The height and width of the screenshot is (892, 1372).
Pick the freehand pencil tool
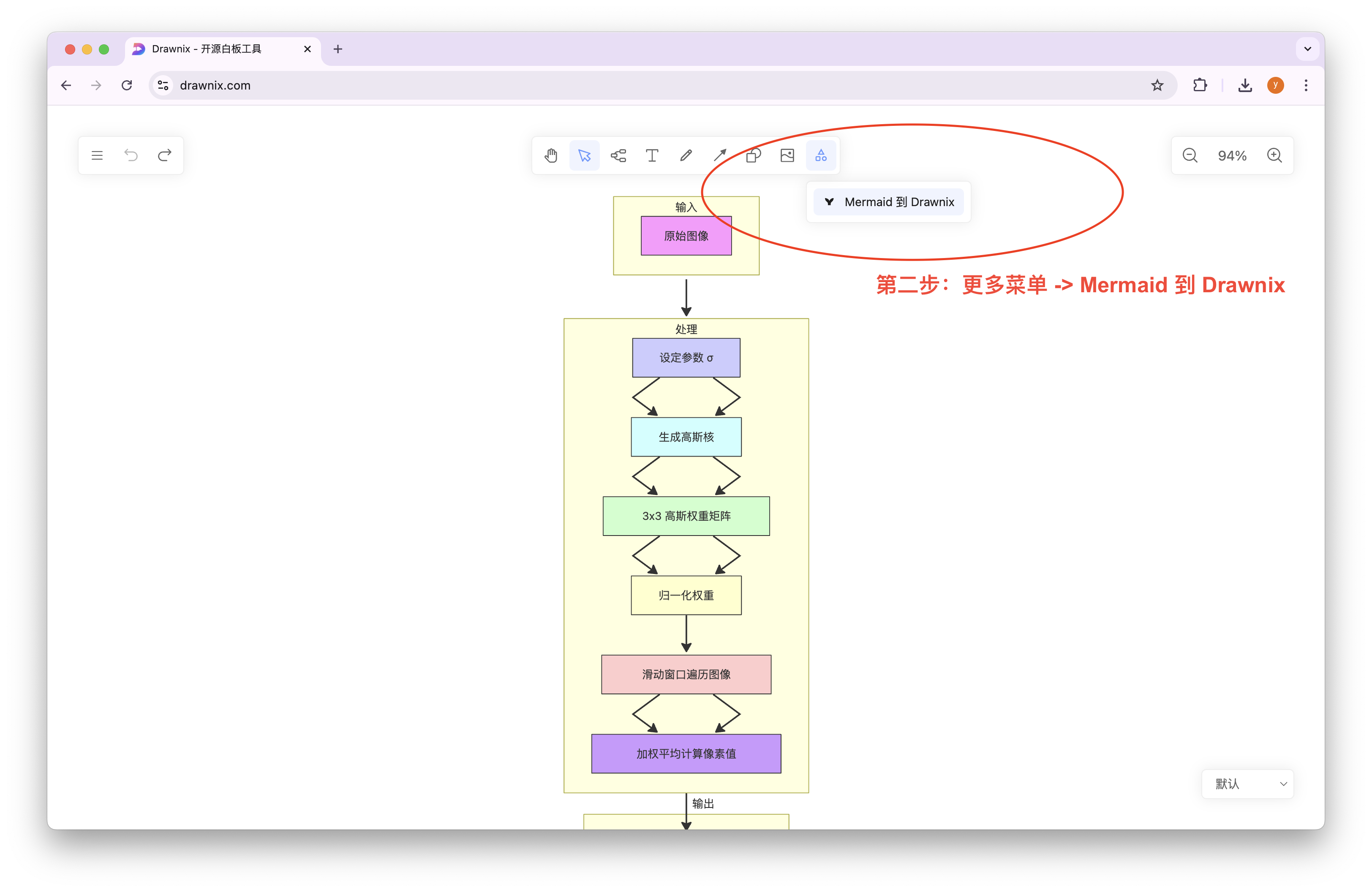pos(686,155)
